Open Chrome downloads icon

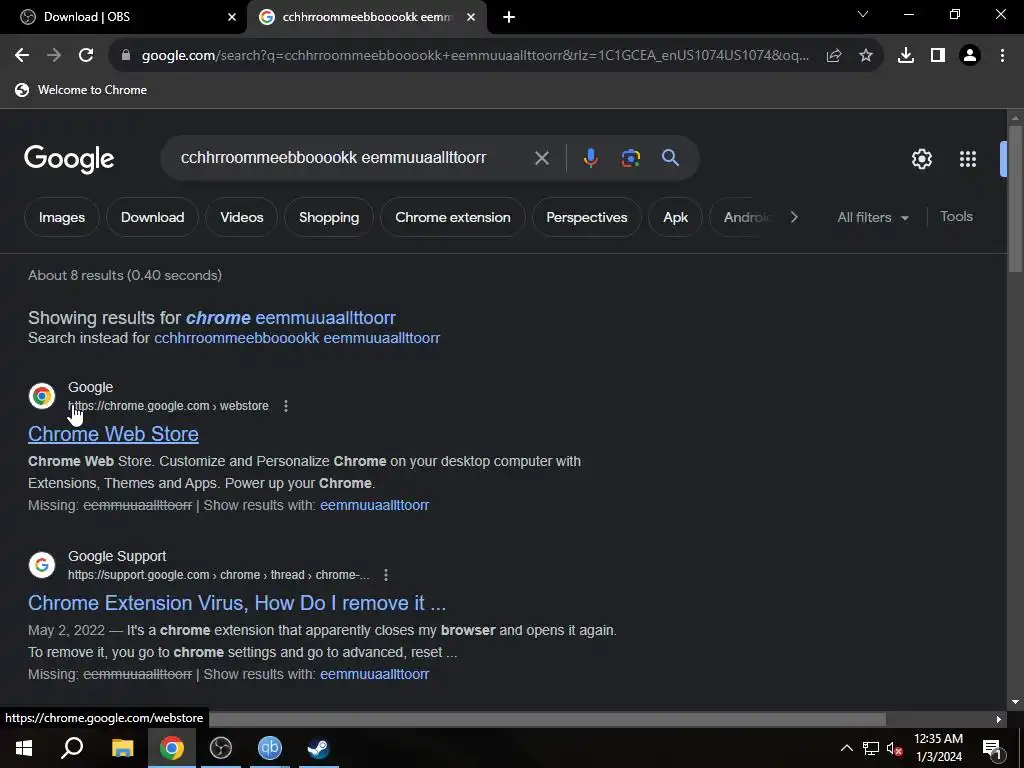tap(906, 56)
